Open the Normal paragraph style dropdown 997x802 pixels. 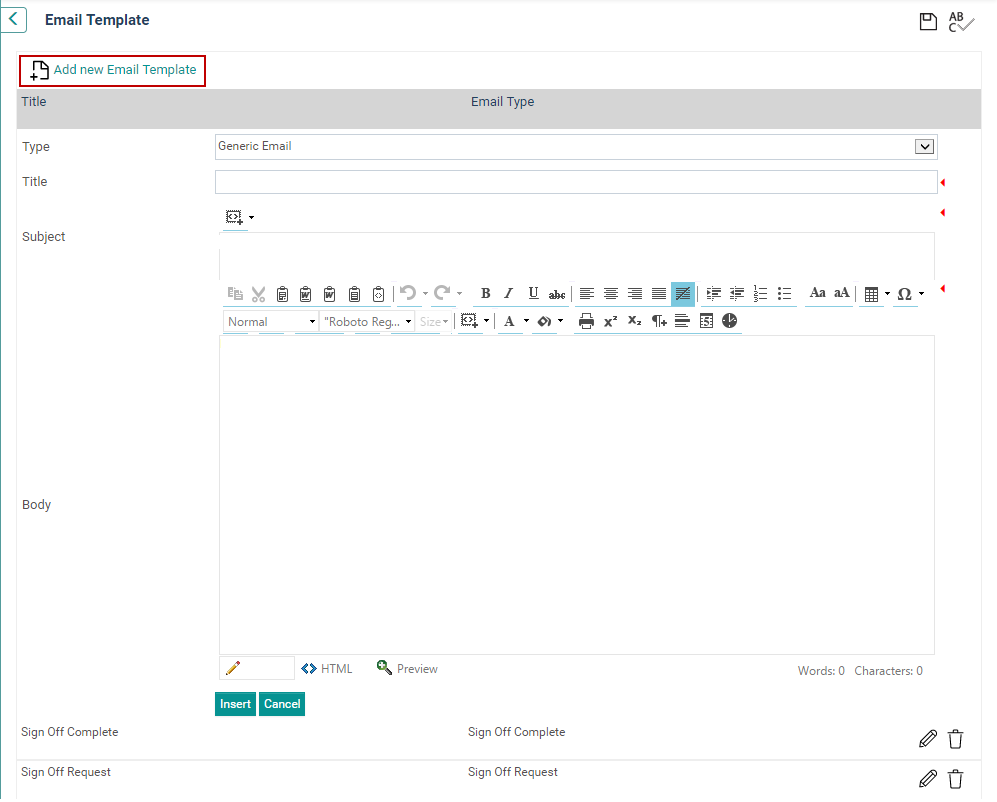[x=271, y=322]
